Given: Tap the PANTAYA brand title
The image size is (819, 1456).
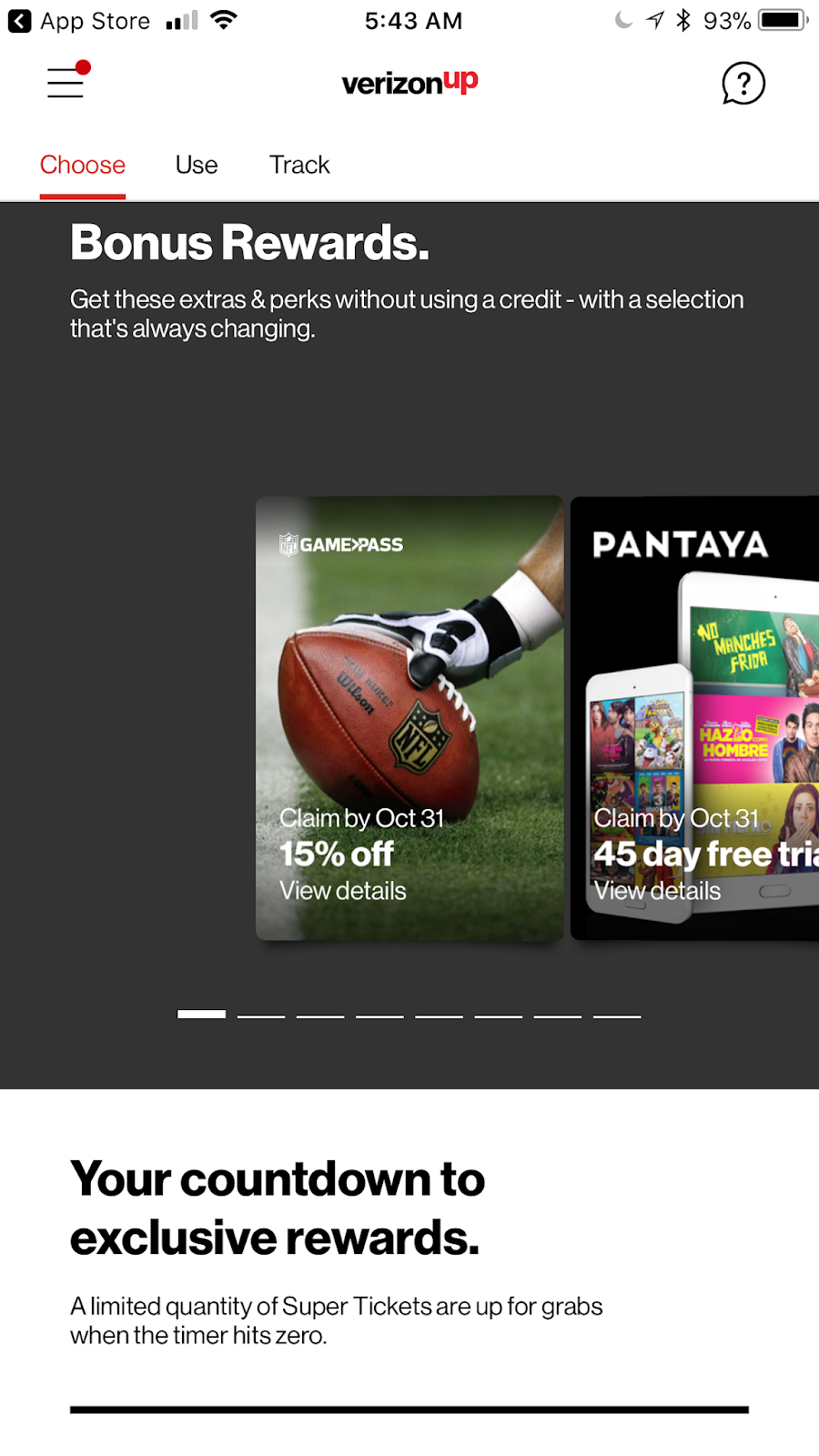Looking at the screenshot, I should click(x=681, y=544).
